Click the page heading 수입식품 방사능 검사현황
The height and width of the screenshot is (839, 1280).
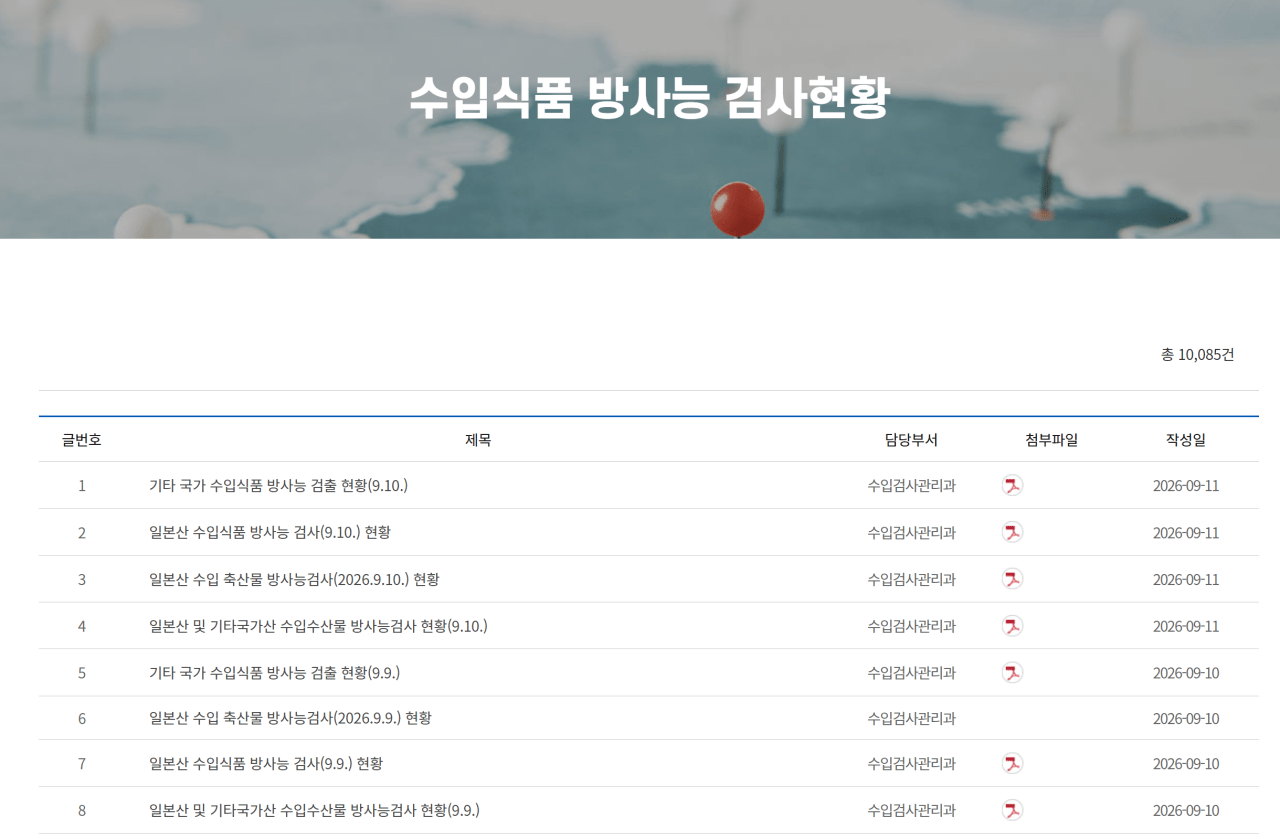tap(649, 98)
